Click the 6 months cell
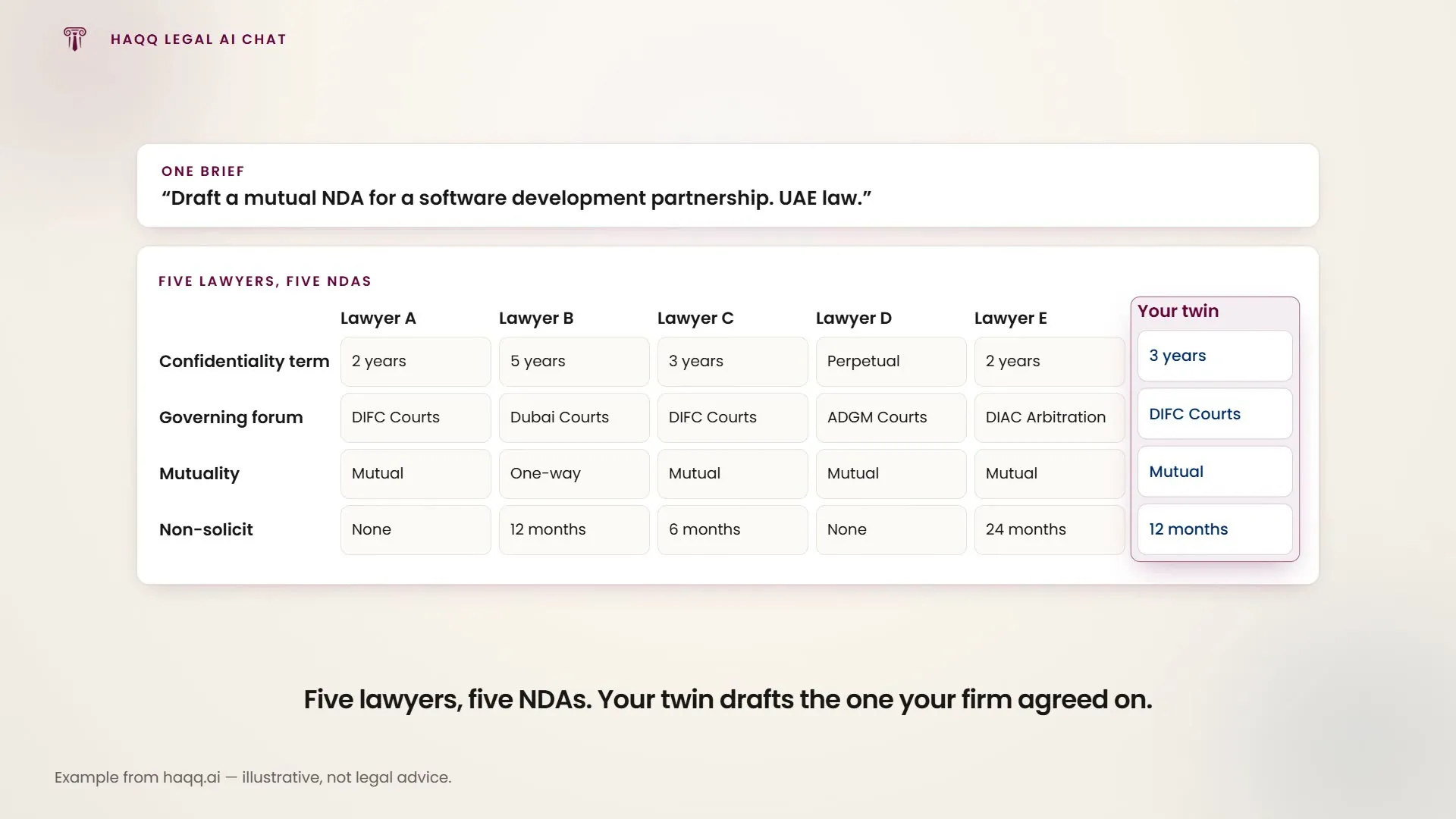This screenshot has height=819, width=1456. tap(733, 530)
